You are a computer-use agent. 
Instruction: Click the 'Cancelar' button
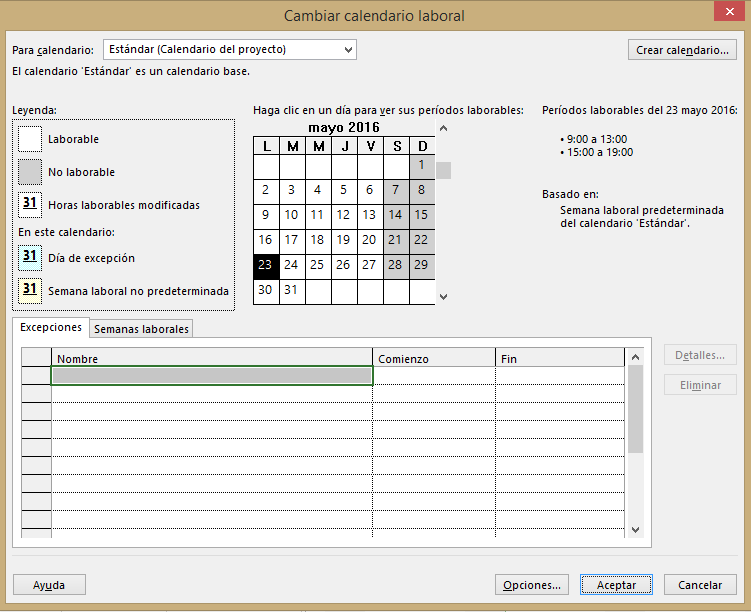tap(700, 585)
